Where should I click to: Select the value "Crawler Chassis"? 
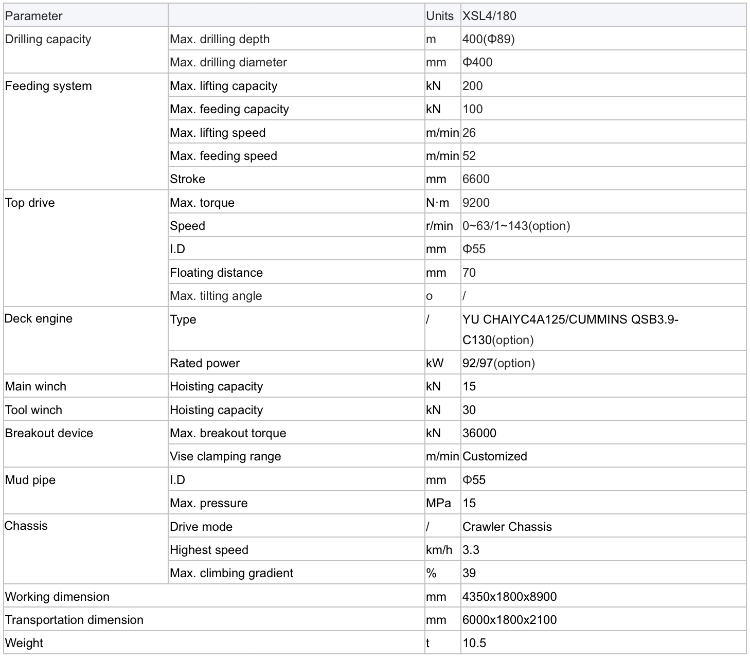pos(507,527)
